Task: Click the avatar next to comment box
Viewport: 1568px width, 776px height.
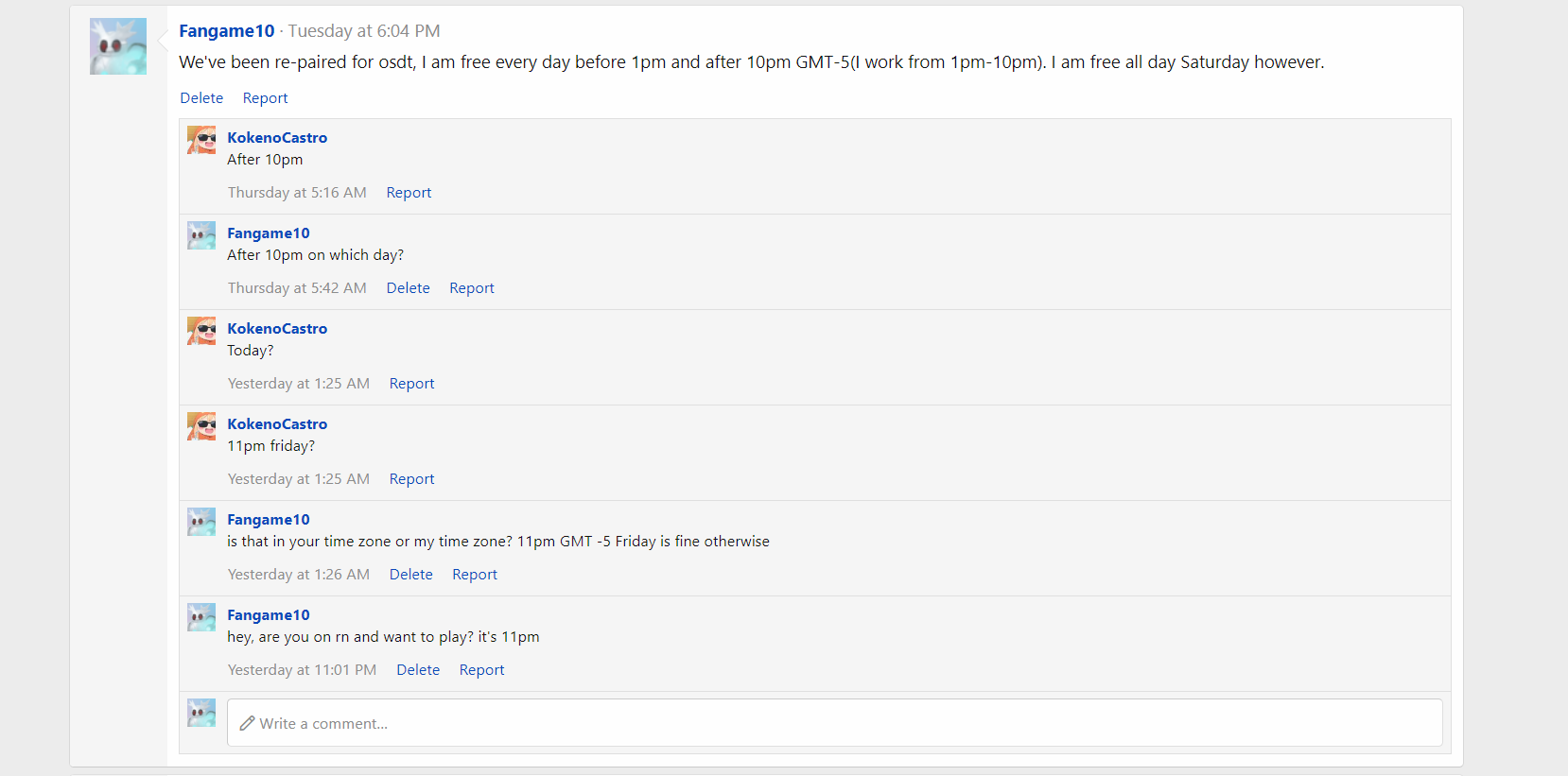Action: pyautogui.click(x=201, y=713)
